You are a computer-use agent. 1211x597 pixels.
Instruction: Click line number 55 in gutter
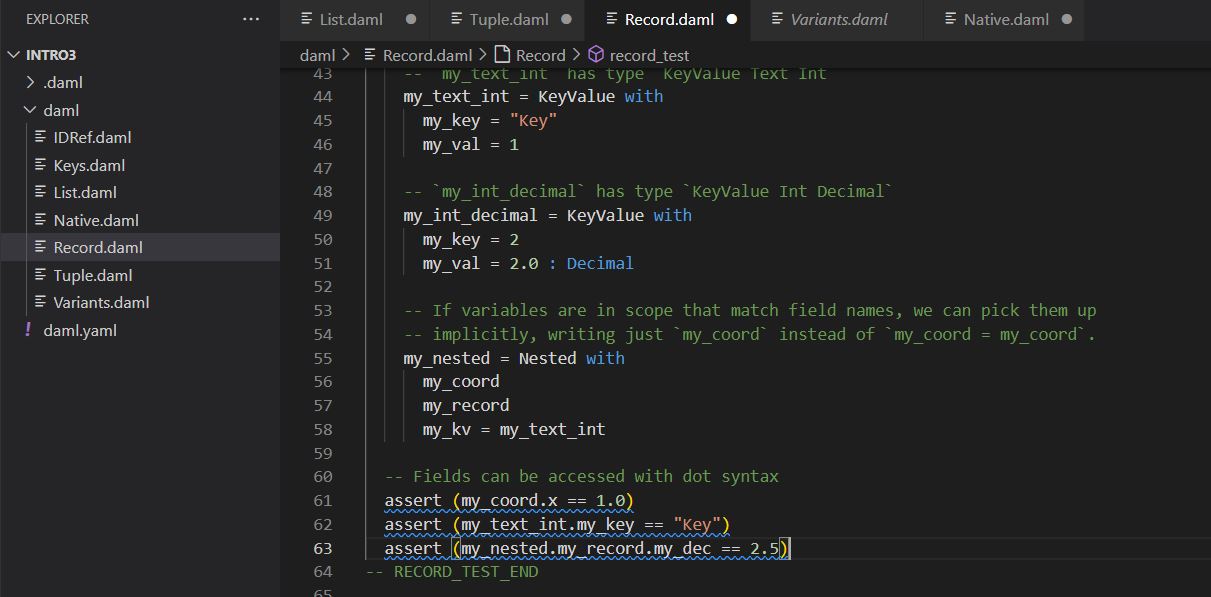click(x=322, y=358)
